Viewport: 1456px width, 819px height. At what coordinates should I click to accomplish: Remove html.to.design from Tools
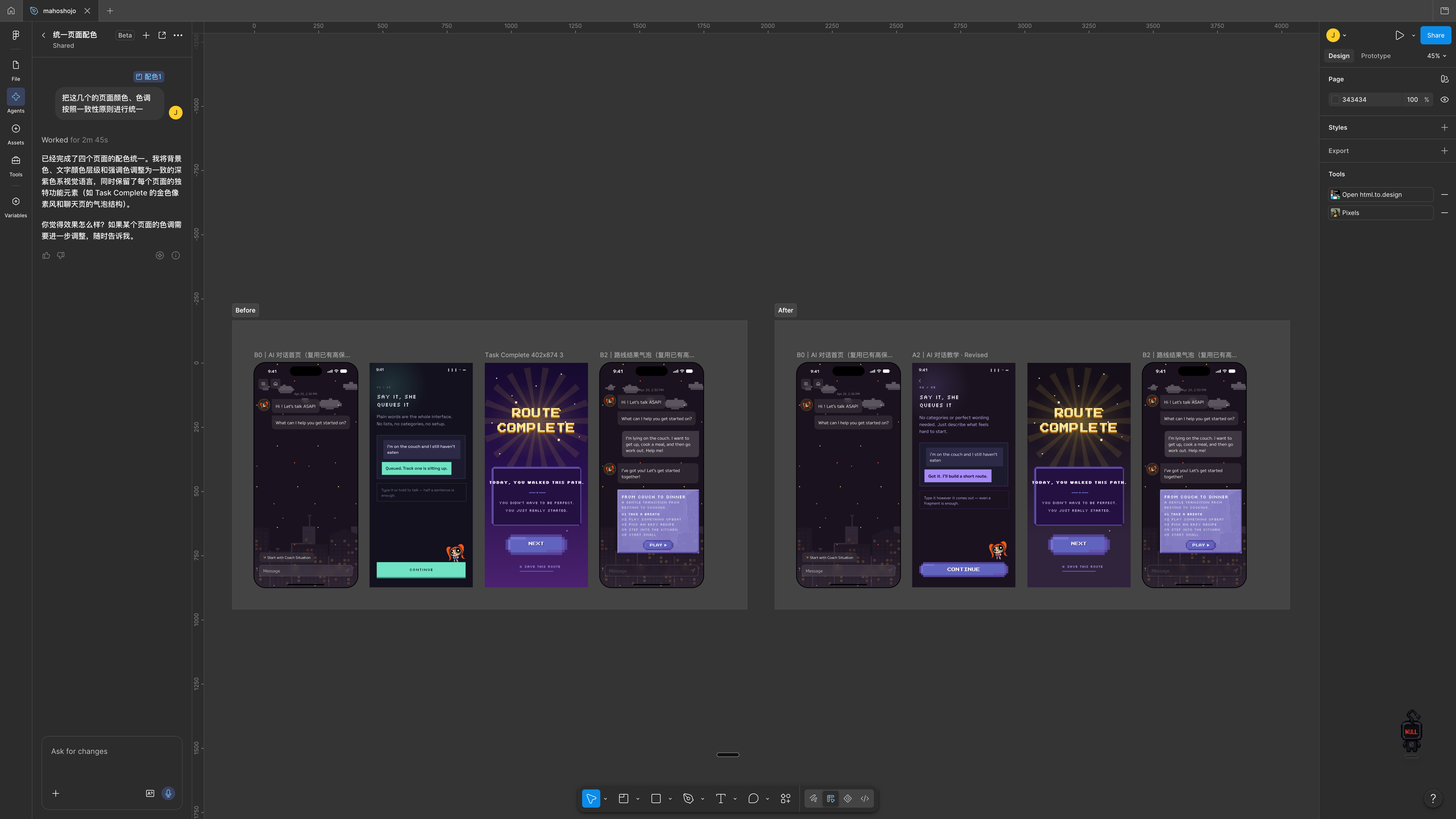[1444, 195]
